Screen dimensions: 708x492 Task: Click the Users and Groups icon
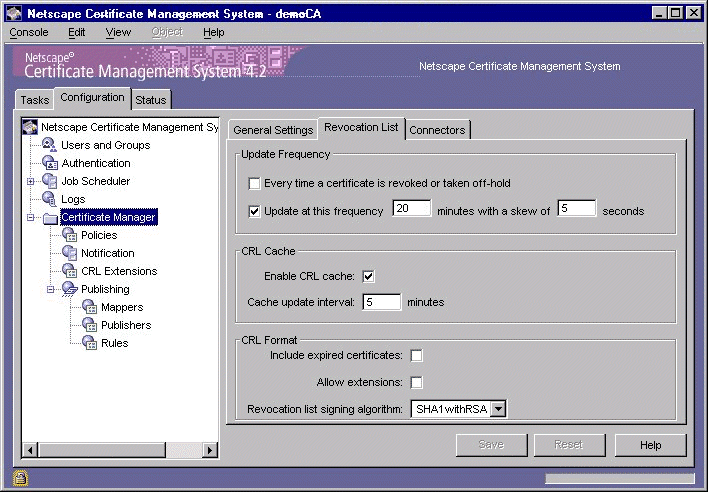[49, 145]
